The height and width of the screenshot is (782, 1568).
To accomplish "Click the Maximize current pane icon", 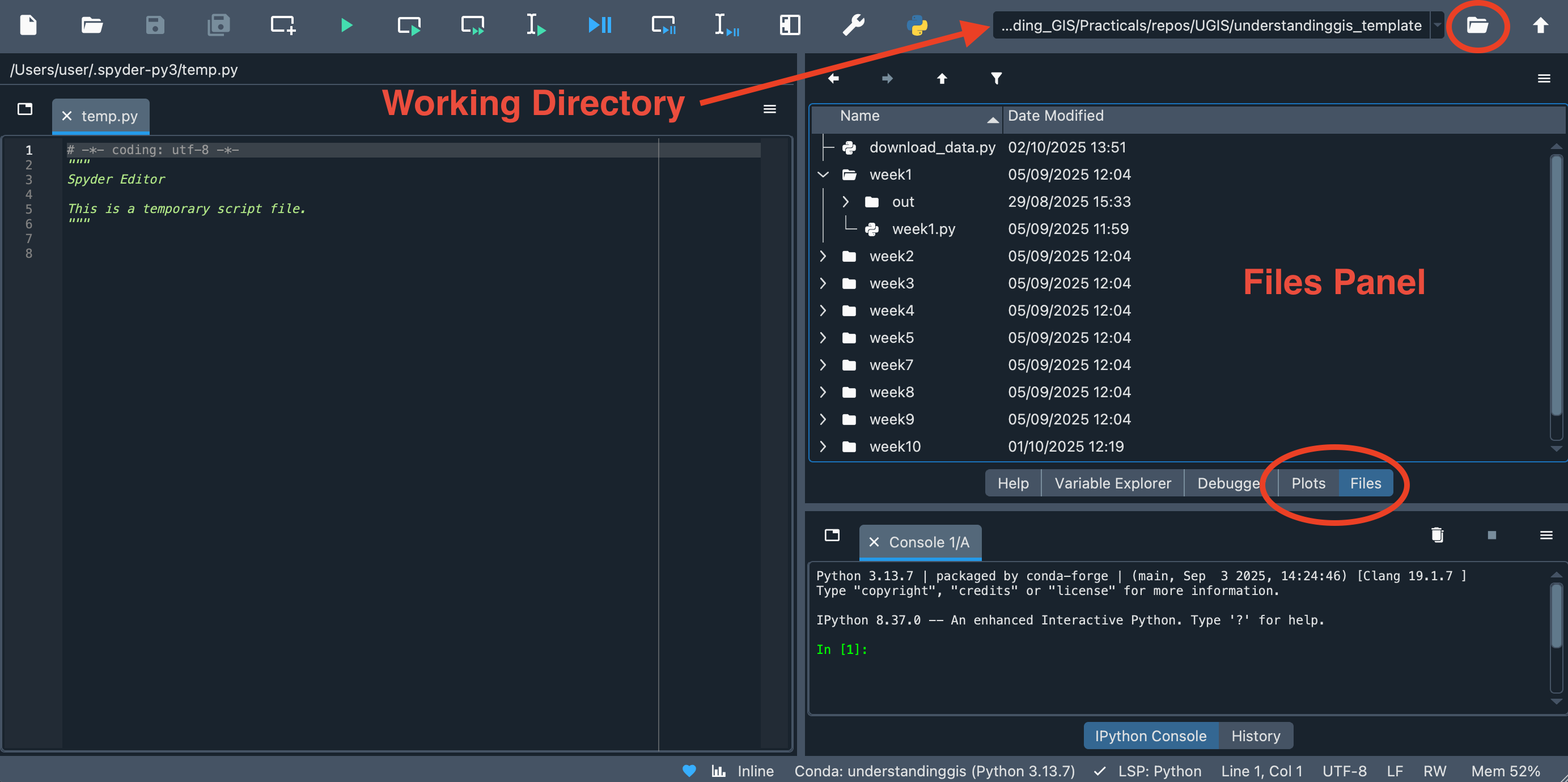I will click(x=790, y=25).
